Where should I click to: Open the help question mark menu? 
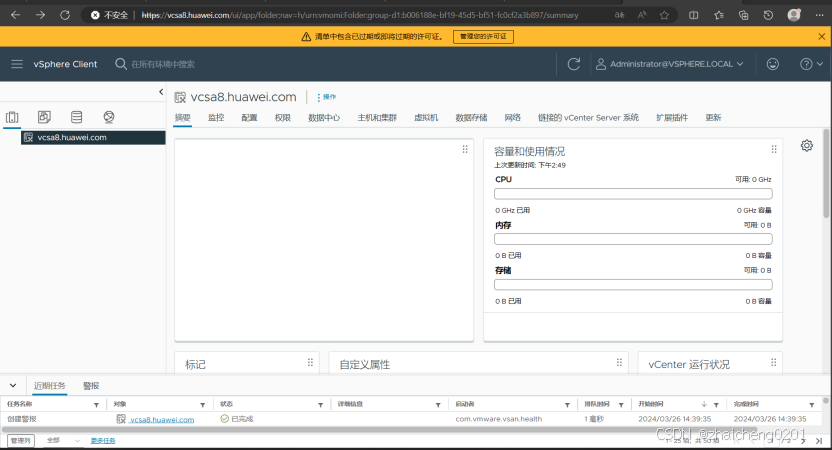click(x=810, y=64)
